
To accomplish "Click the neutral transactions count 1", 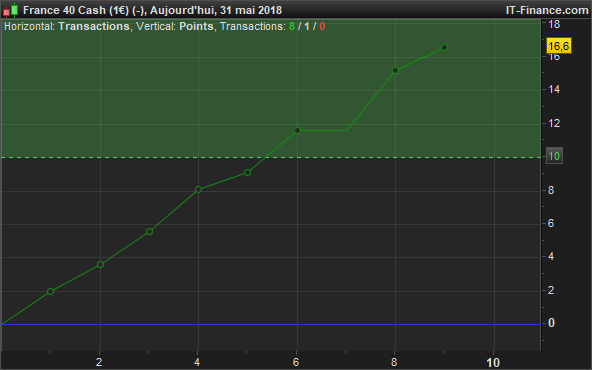I will (307, 26).
